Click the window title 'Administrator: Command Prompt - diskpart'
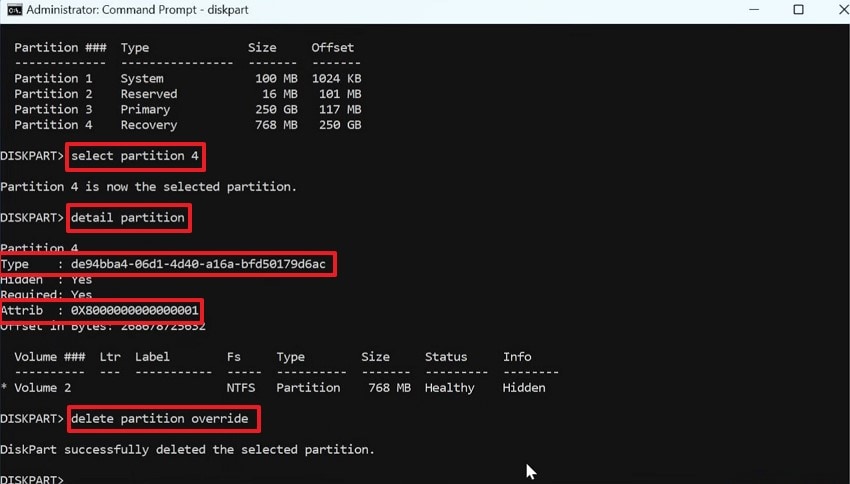 click(137, 10)
